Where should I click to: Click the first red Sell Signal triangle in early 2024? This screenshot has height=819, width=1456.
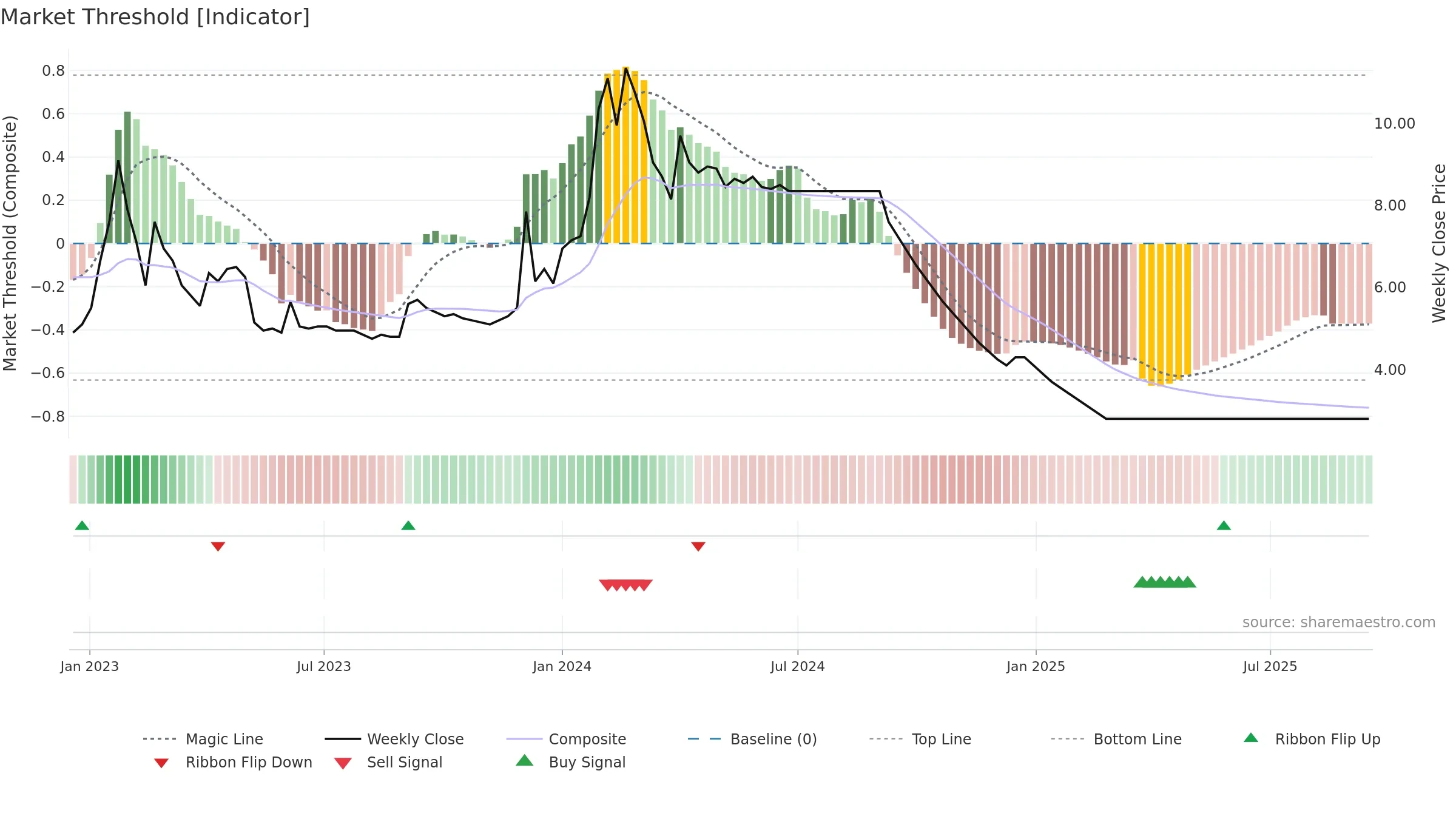607,585
